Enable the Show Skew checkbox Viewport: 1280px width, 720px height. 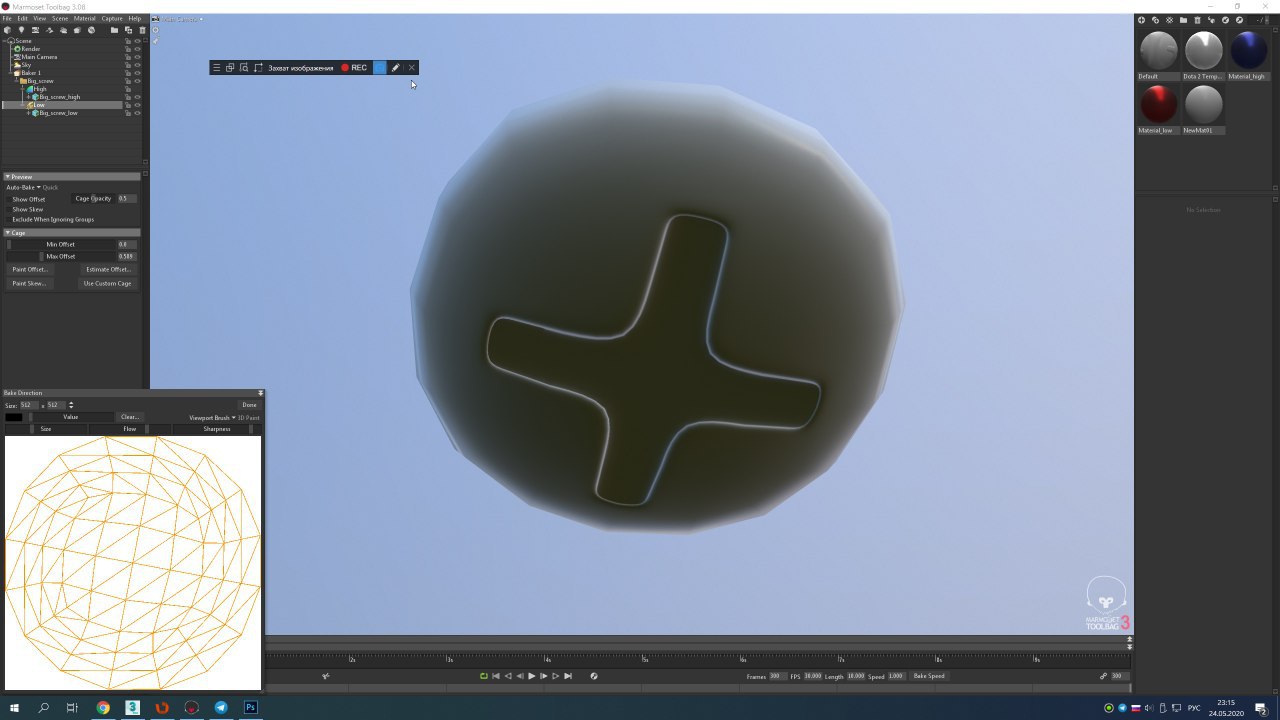(x=9, y=209)
